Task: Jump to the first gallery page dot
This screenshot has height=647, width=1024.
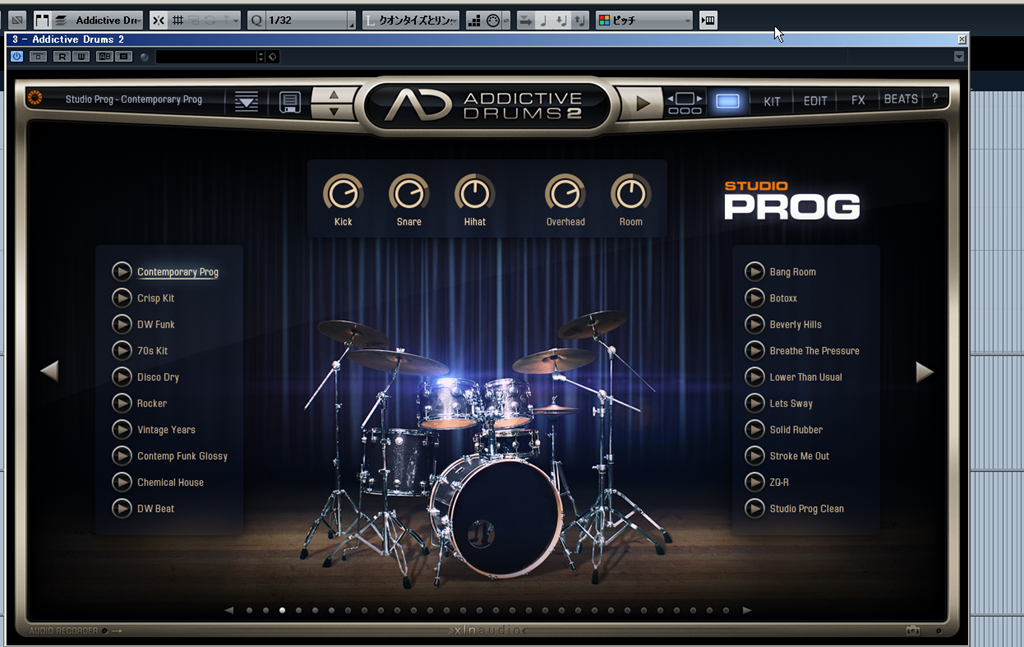Action: pyautogui.click(x=249, y=610)
